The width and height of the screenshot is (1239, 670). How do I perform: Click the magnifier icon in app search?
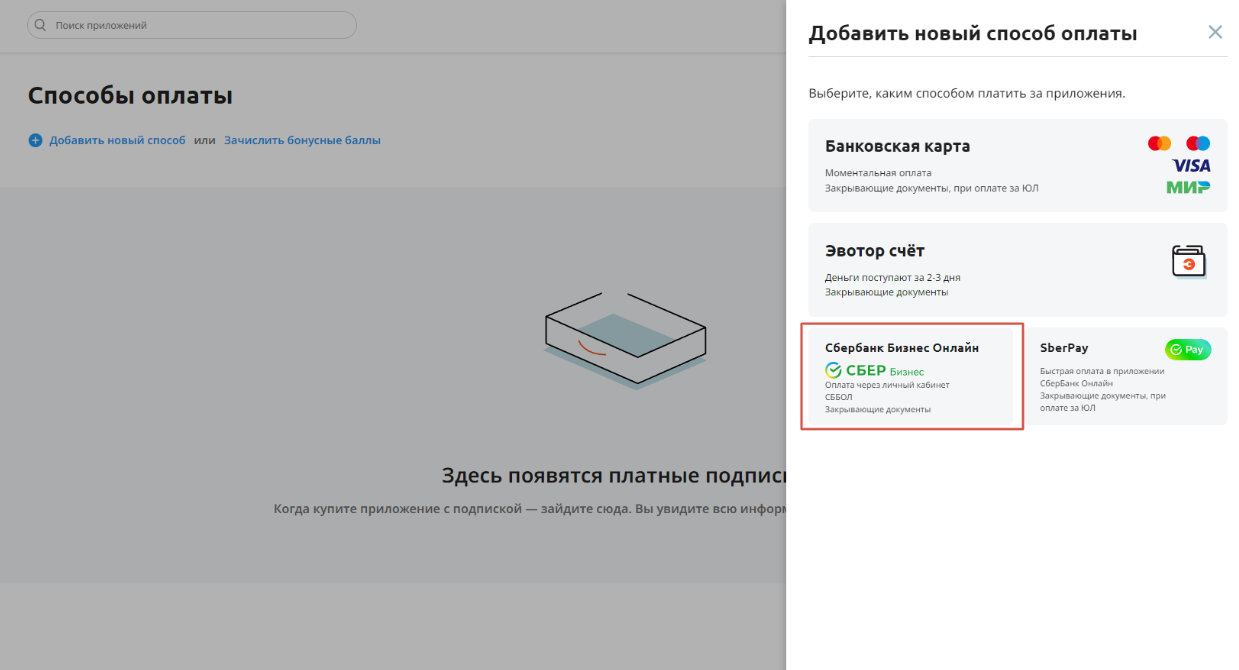pyautogui.click(x=41, y=25)
